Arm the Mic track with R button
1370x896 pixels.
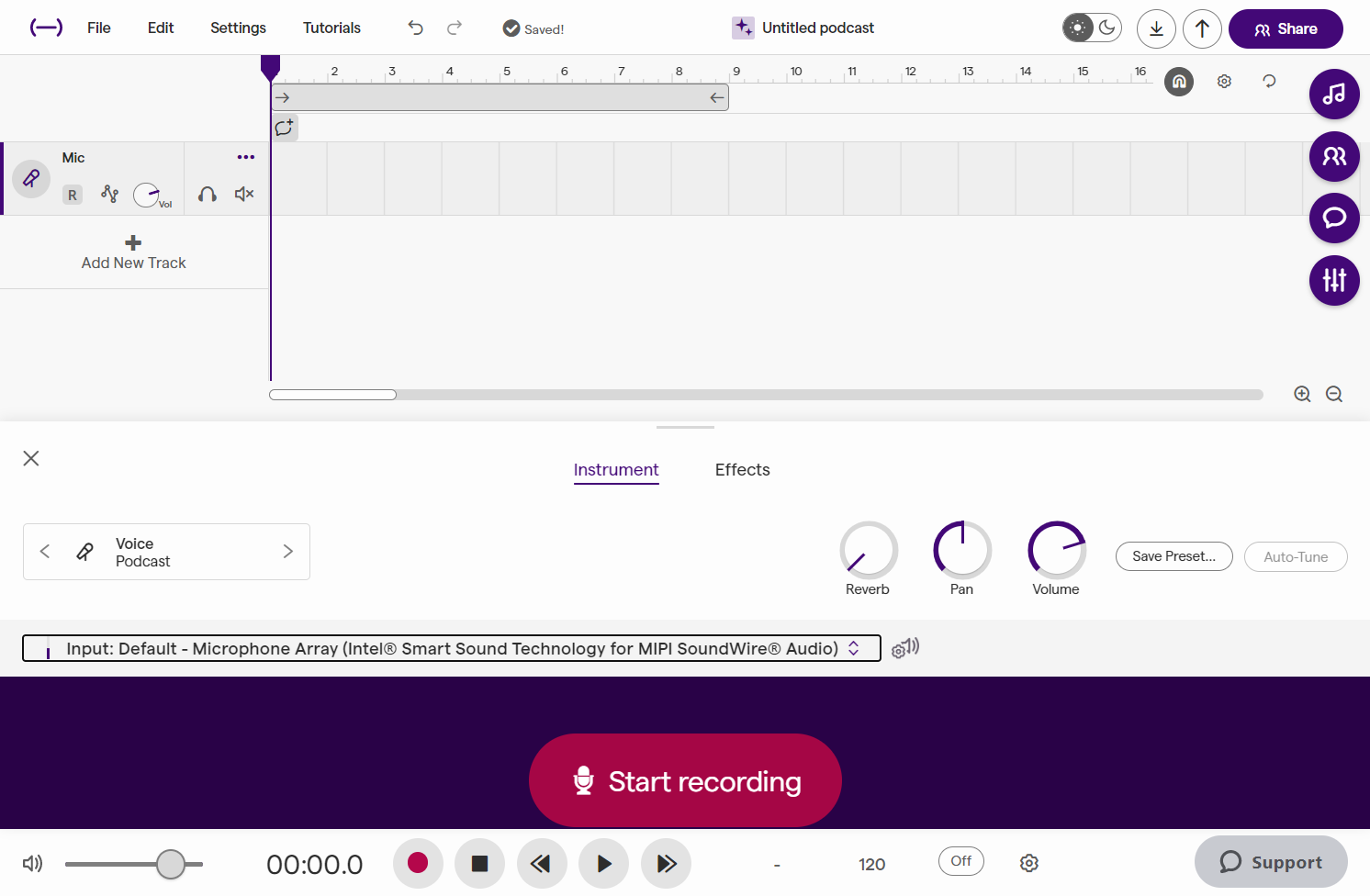tap(73, 195)
